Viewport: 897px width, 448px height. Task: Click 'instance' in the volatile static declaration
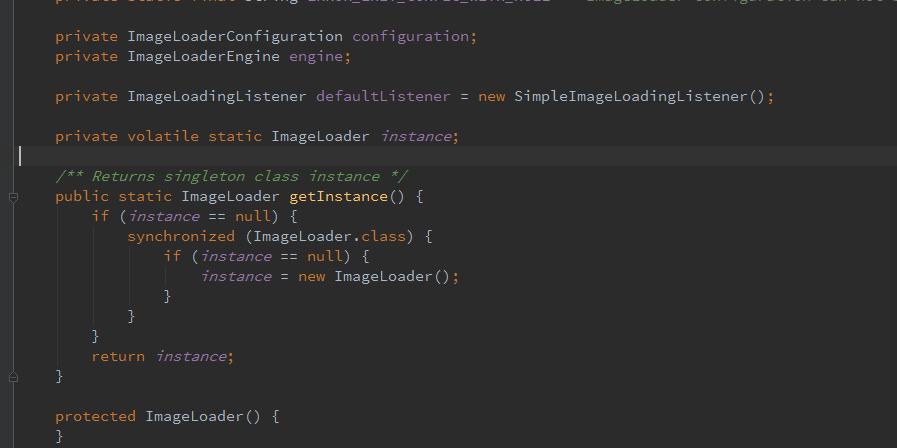416,136
